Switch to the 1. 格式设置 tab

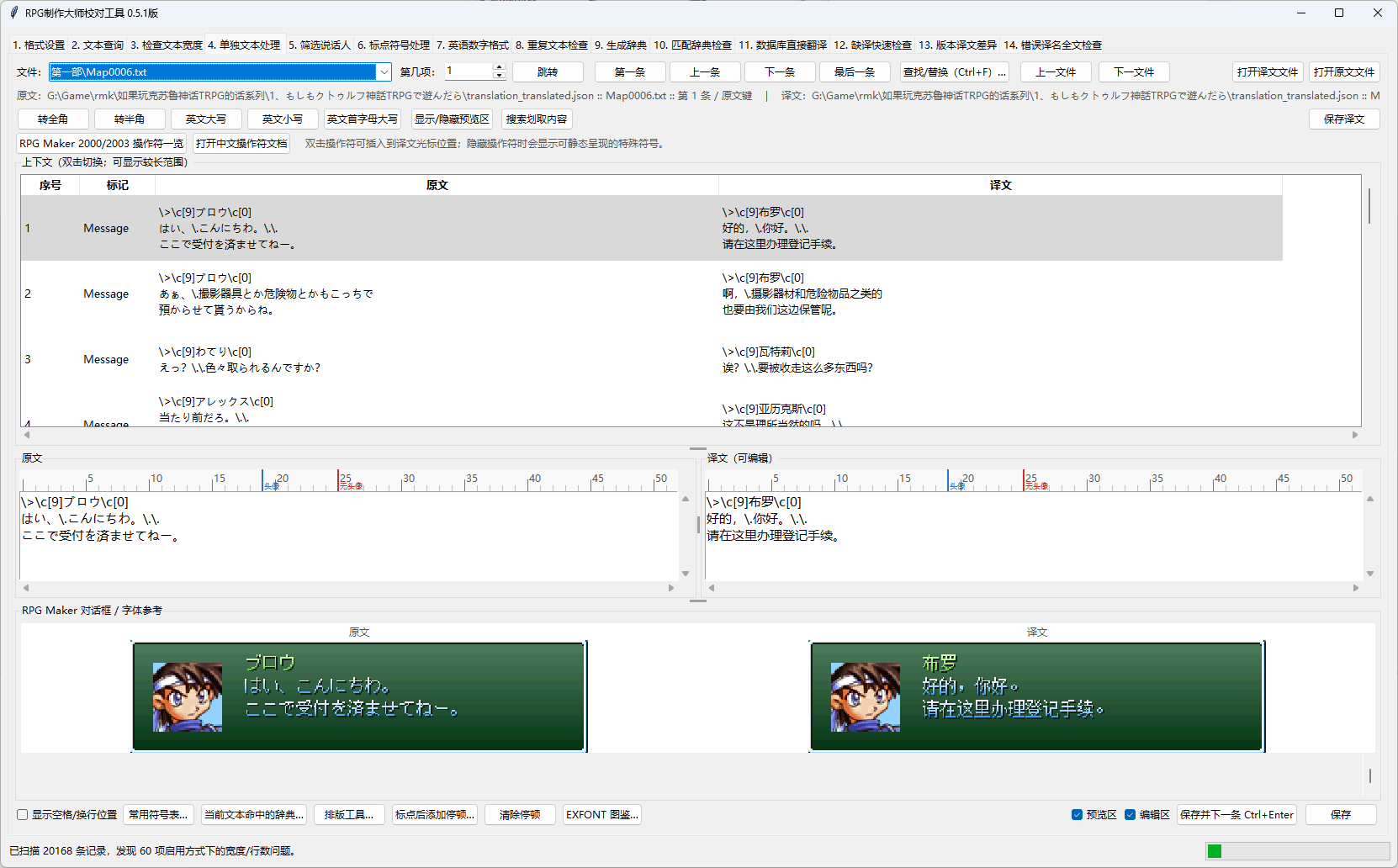coord(39,45)
